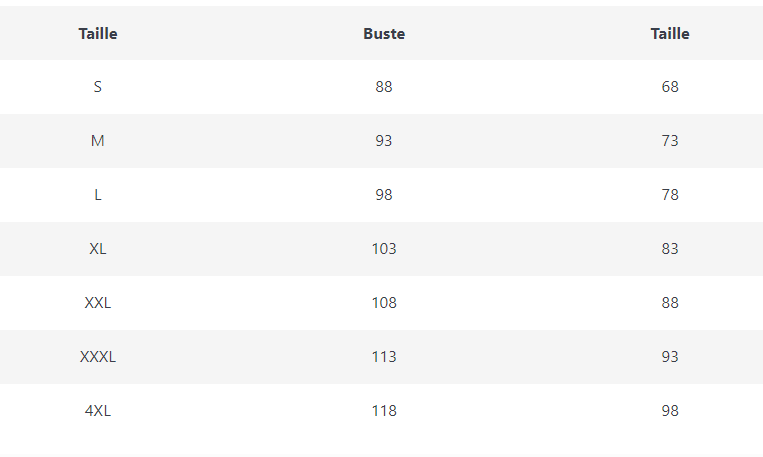
Task: Select the M size cell
Action: pyautogui.click(x=98, y=141)
